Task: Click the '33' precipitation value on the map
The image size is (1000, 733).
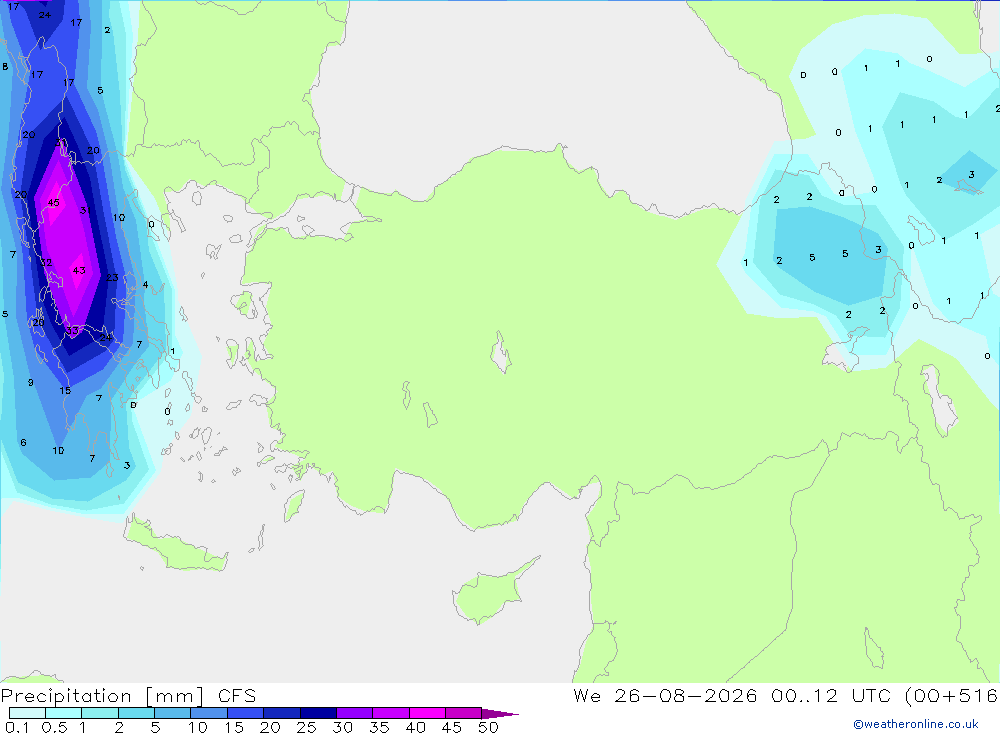Action: click(x=72, y=330)
